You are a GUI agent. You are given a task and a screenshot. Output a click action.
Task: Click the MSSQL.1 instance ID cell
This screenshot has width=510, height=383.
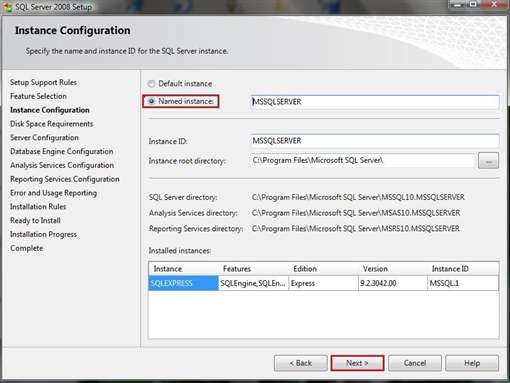pyautogui.click(x=463, y=283)
